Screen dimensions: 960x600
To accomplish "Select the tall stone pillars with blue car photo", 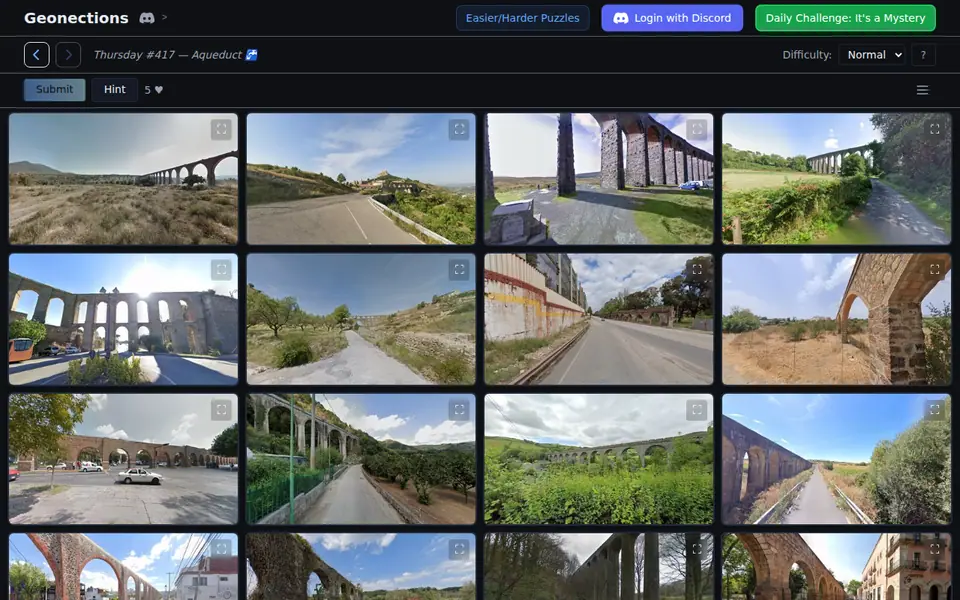I will [599, 179].
